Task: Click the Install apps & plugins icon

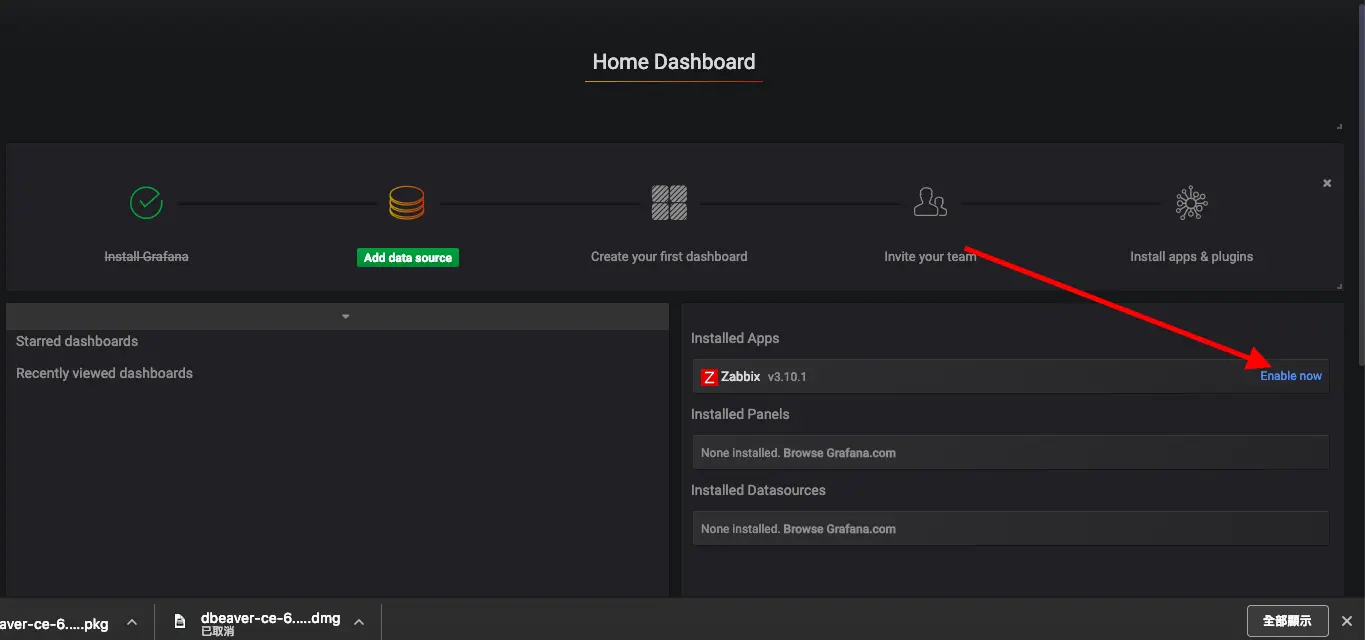Action: [x=1191, y=203]
